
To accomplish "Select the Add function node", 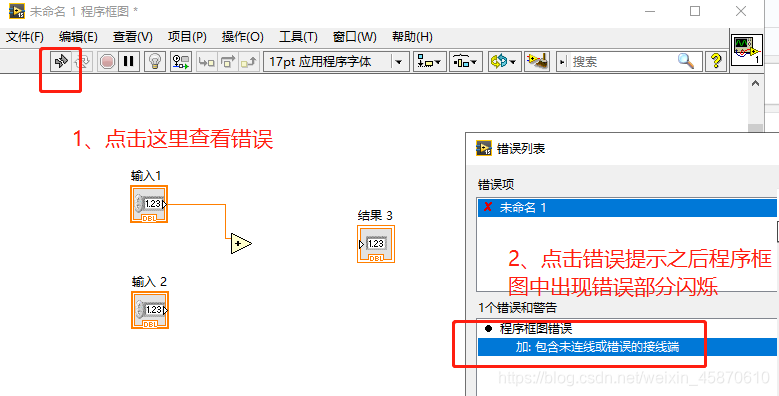I will click(x=241, y=243).
